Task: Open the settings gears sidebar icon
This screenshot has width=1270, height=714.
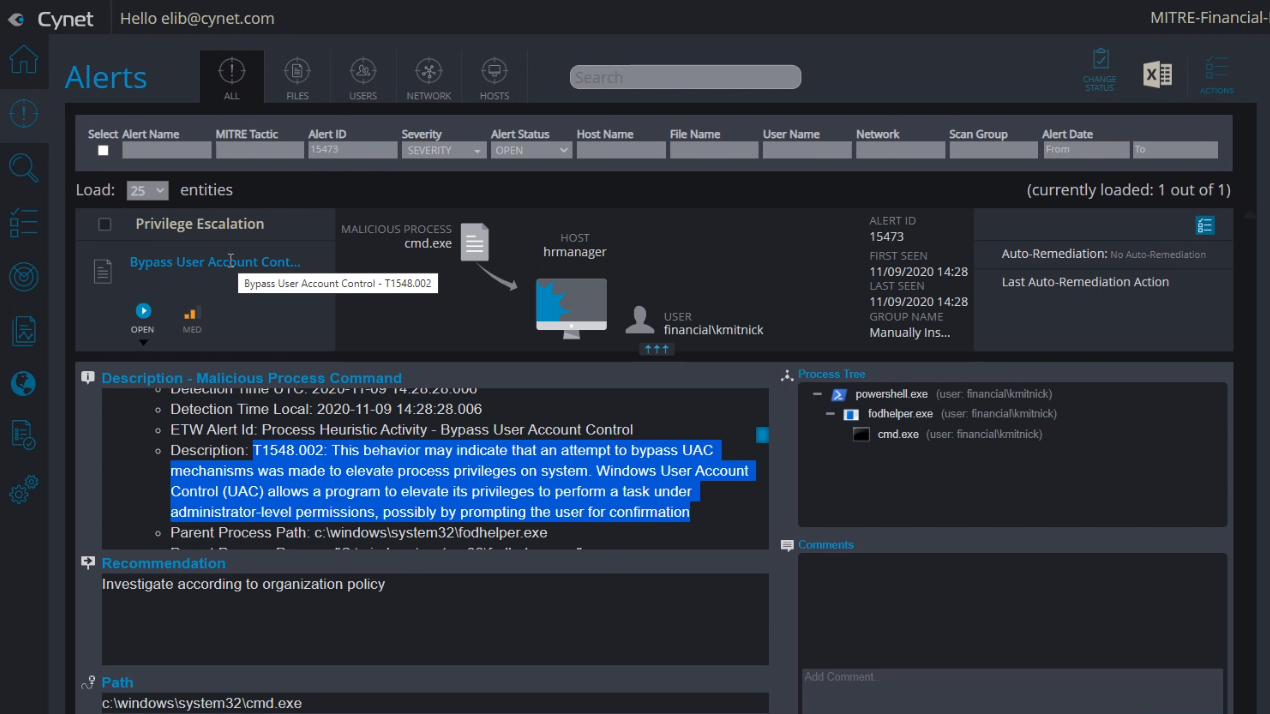Action: point(24,489)
